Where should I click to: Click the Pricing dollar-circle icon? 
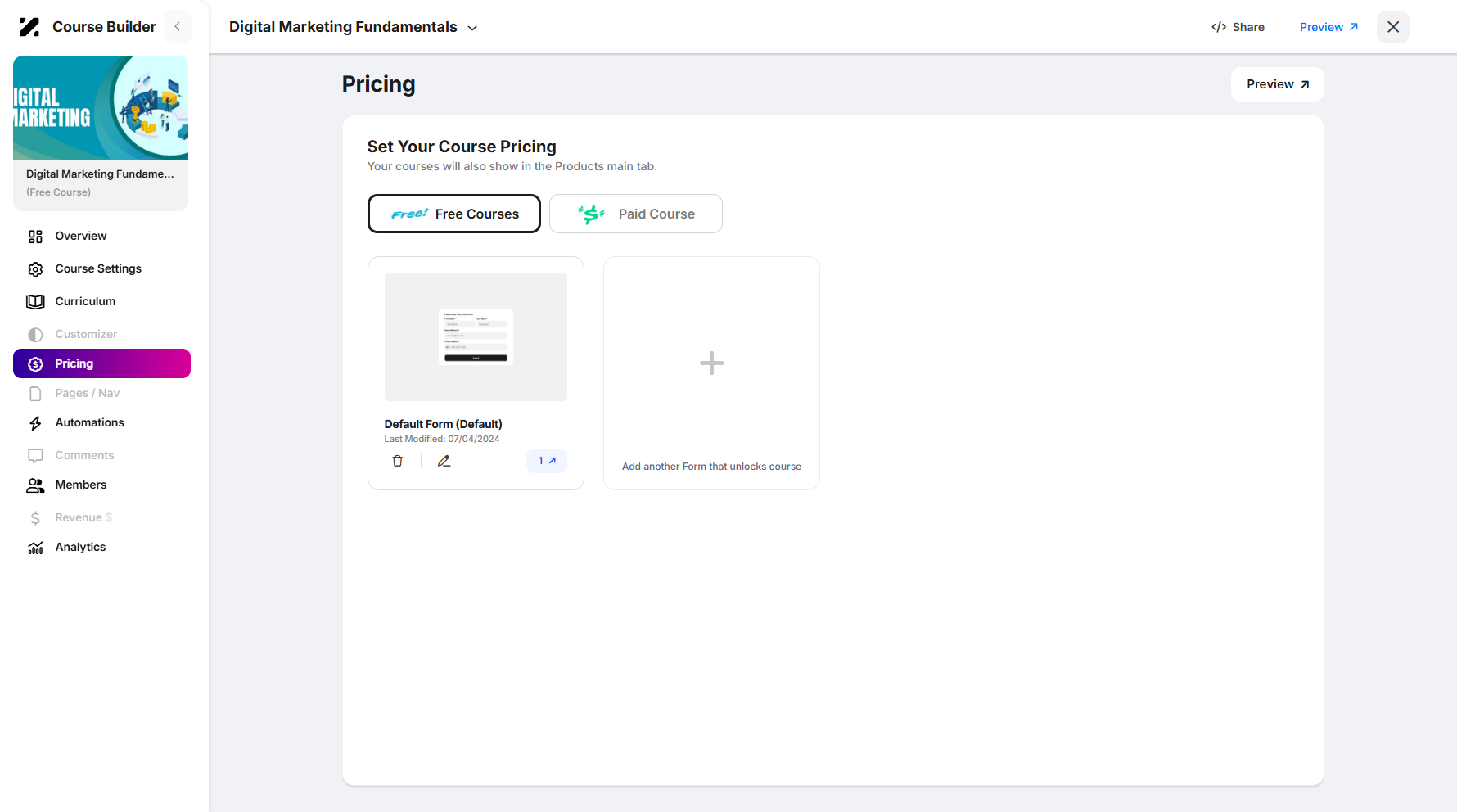click(35, 364)
